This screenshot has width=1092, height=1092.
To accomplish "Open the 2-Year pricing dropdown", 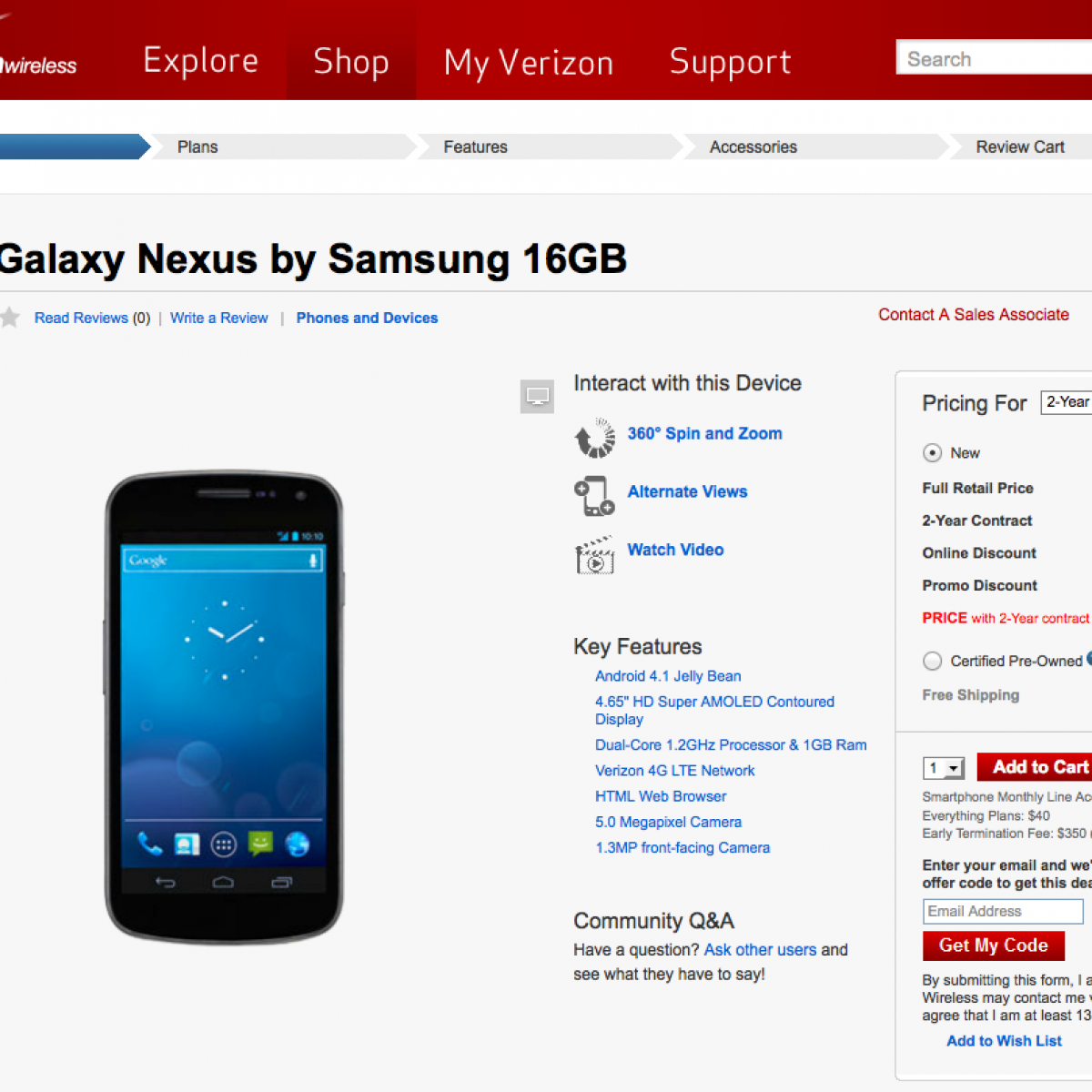I will tap(1067, 402).
